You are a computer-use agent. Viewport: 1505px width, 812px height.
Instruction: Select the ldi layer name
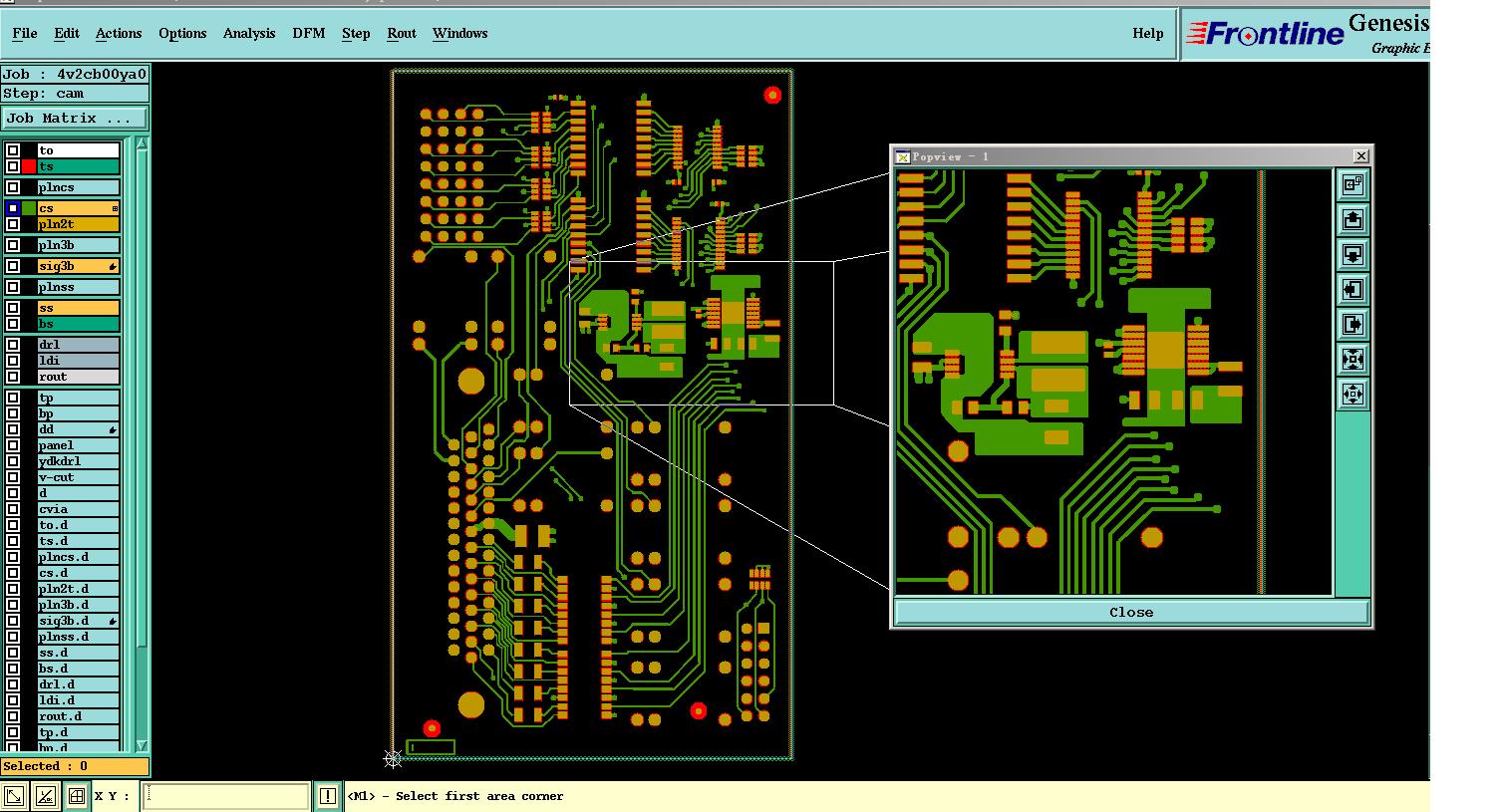click(78, 361)
